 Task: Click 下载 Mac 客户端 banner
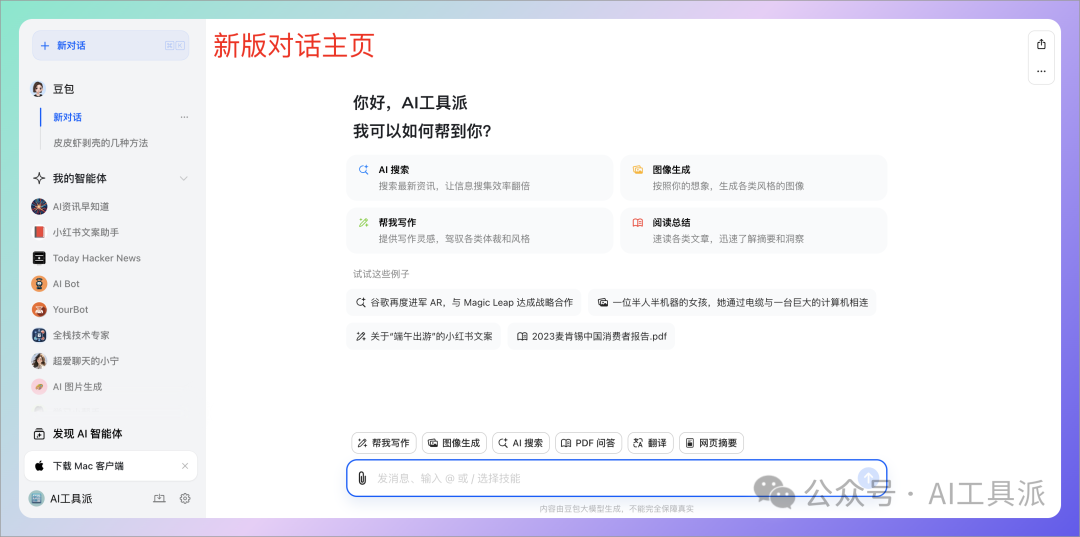tap(110, 466)
